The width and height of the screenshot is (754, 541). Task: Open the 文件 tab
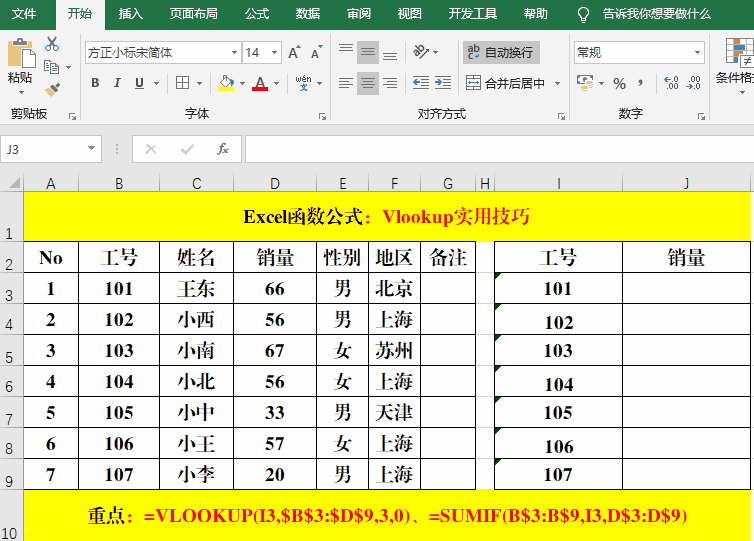24,14
